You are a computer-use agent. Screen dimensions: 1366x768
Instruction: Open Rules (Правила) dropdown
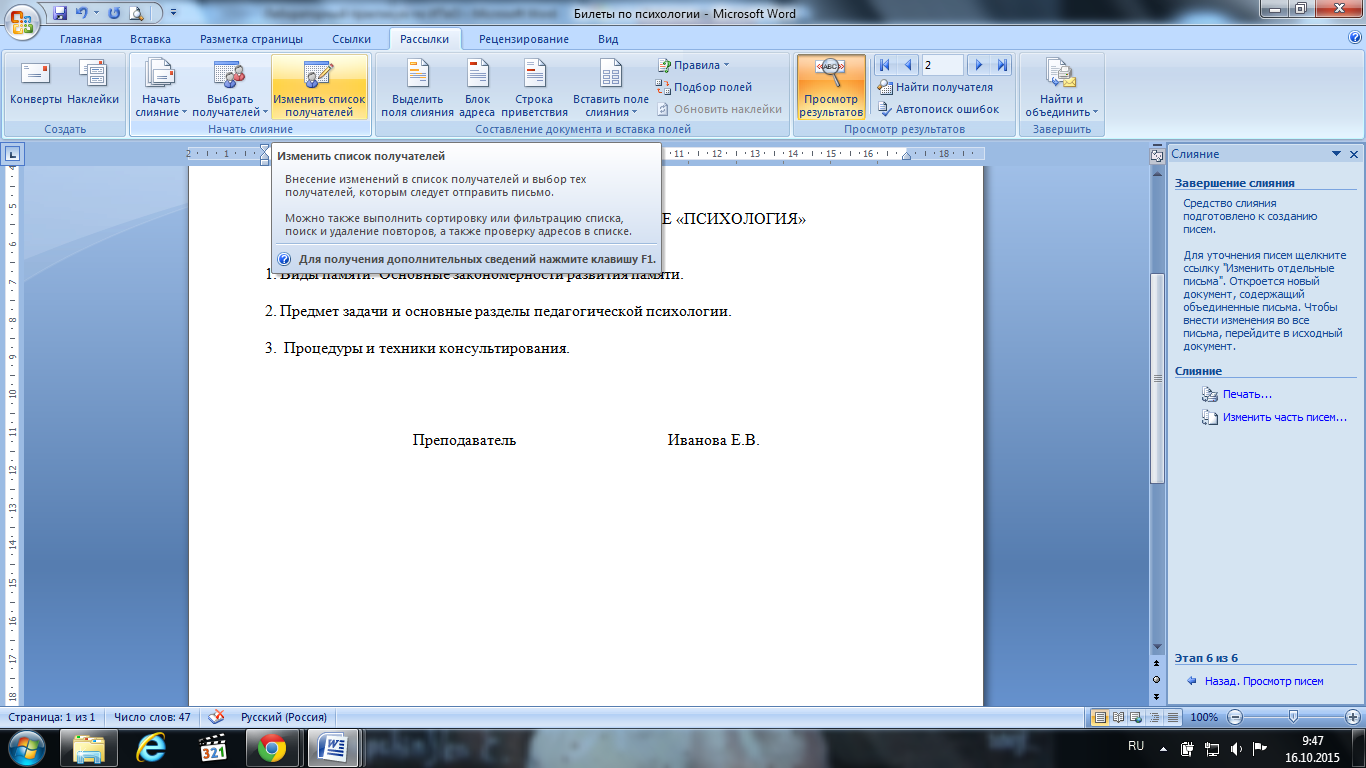coord(694,65)
